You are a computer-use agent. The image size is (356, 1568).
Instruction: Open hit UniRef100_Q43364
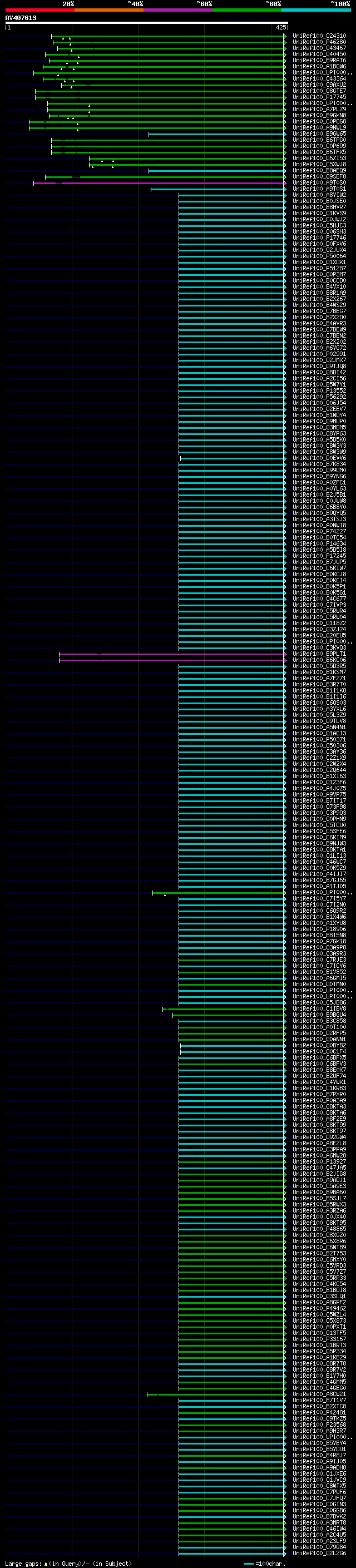pyautogui.click(x=319, y=78)
